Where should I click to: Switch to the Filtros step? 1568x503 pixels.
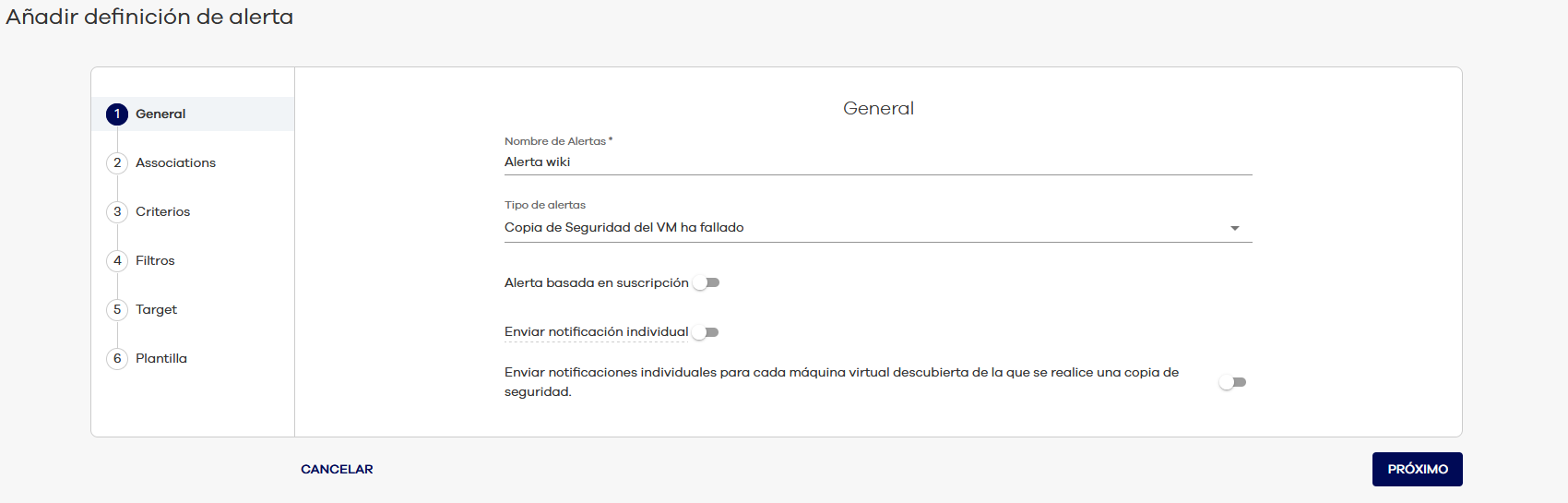point(155,261)
